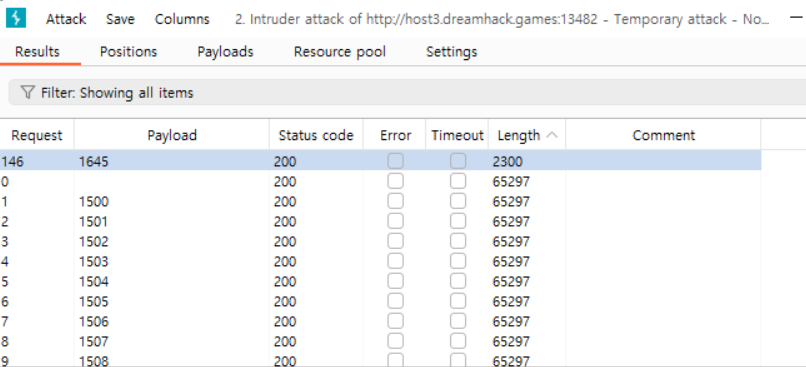Image resolution: width=806 pixels, height=367 pixels.
Task: Sort by the Payload column header
Action: point(172,135)
